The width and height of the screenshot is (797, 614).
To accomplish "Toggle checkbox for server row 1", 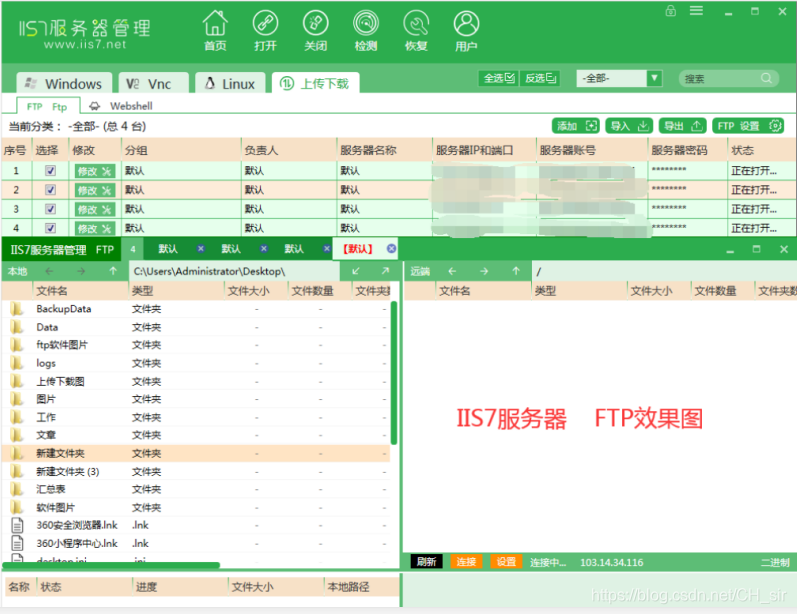I will click(x=50, y=171).
